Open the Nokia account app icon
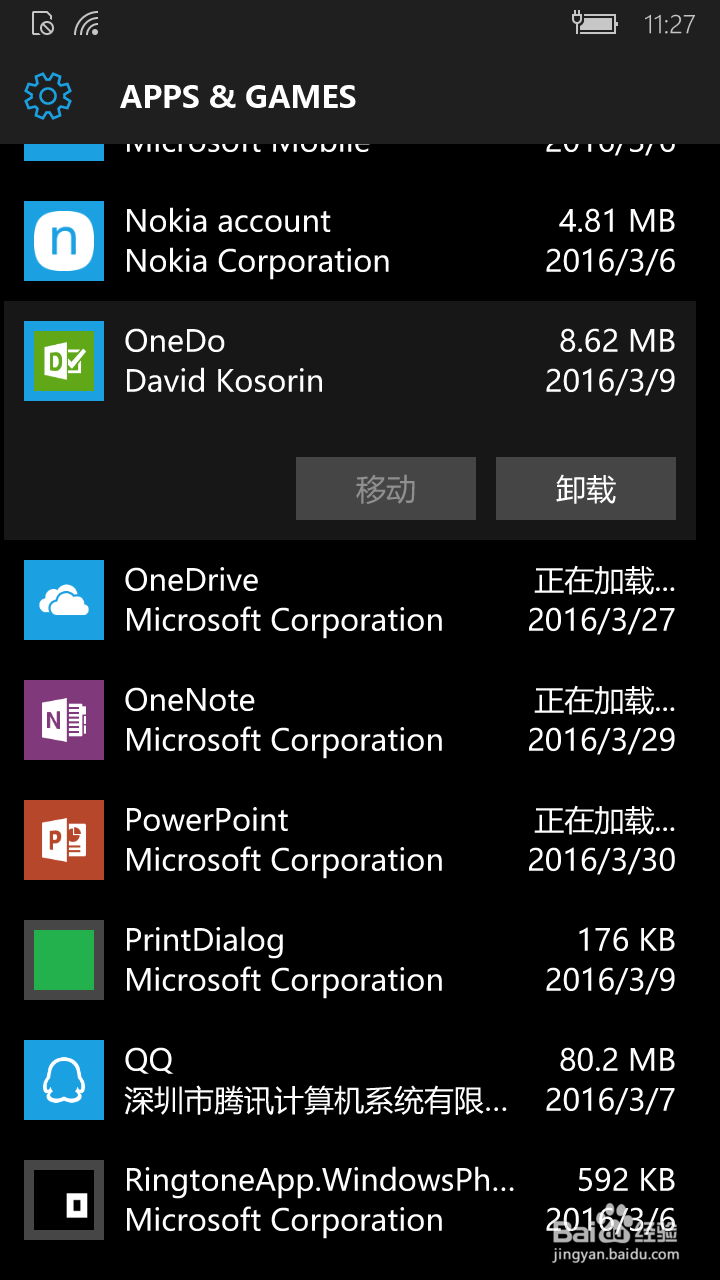 pos(64,241)
